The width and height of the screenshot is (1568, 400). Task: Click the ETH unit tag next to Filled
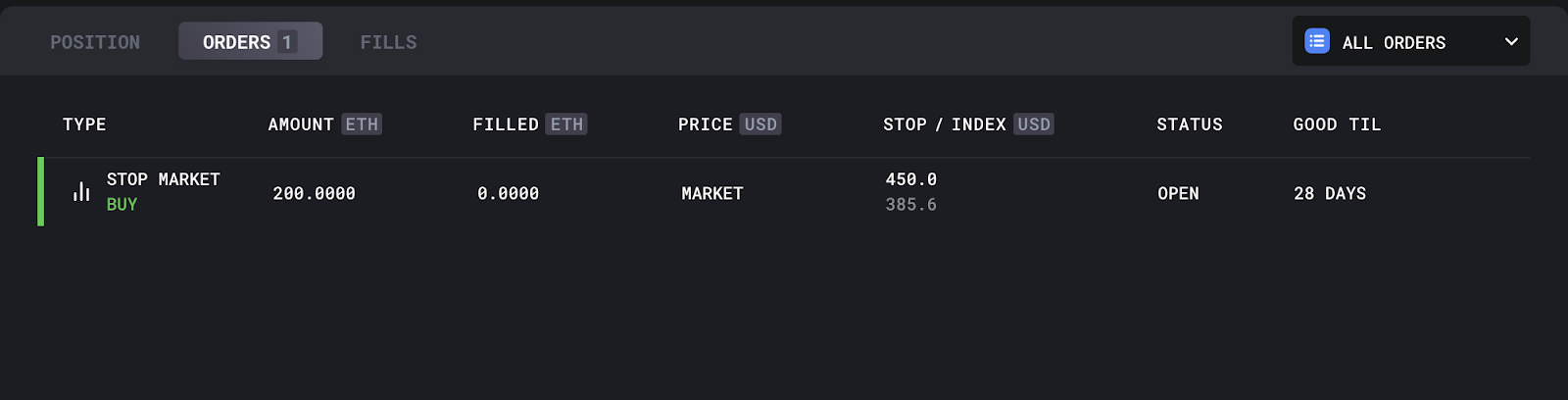coord(566,125)
